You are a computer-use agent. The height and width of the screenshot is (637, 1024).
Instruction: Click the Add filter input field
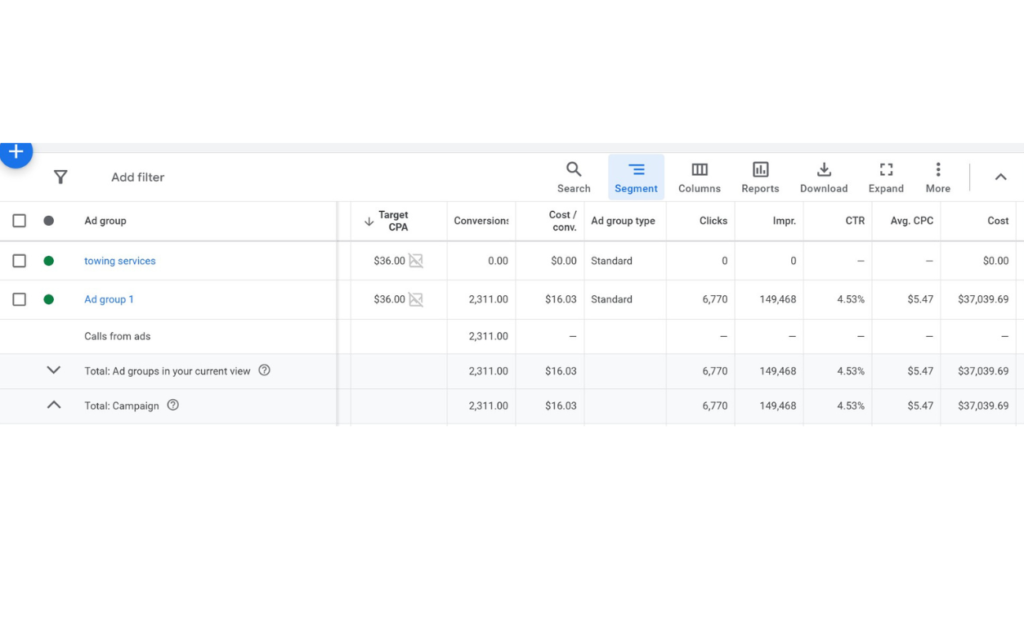tap(138, 177)
